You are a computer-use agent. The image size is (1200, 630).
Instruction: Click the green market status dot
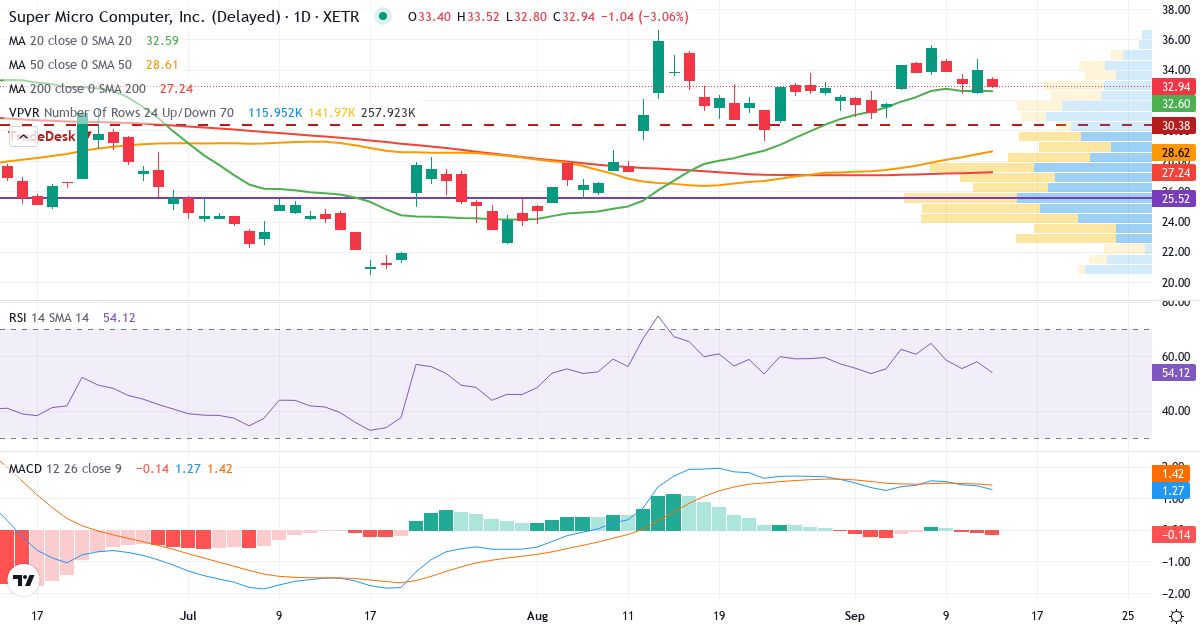[x=381, y=16]
